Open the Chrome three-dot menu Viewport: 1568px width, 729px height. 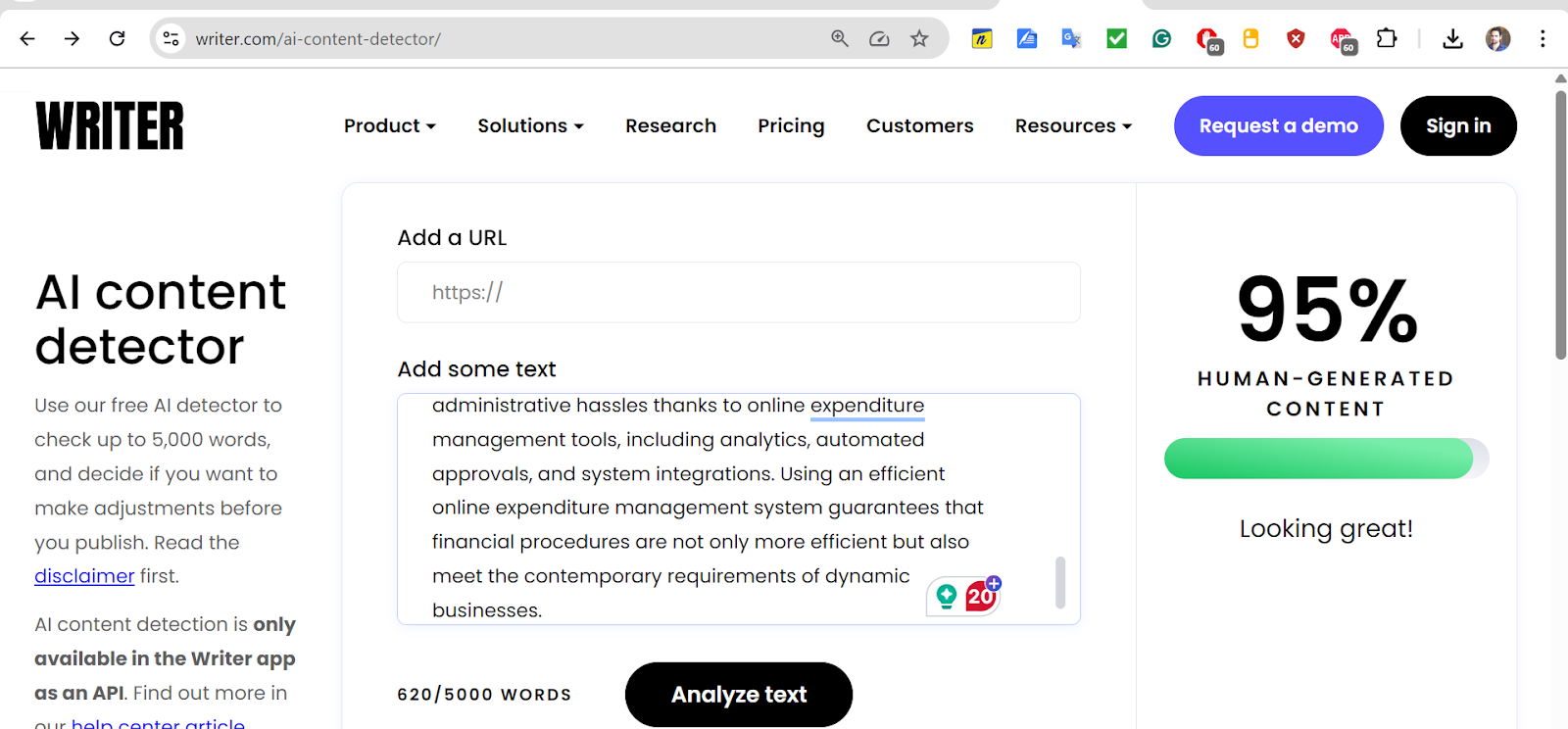[x=1543, y=39]
